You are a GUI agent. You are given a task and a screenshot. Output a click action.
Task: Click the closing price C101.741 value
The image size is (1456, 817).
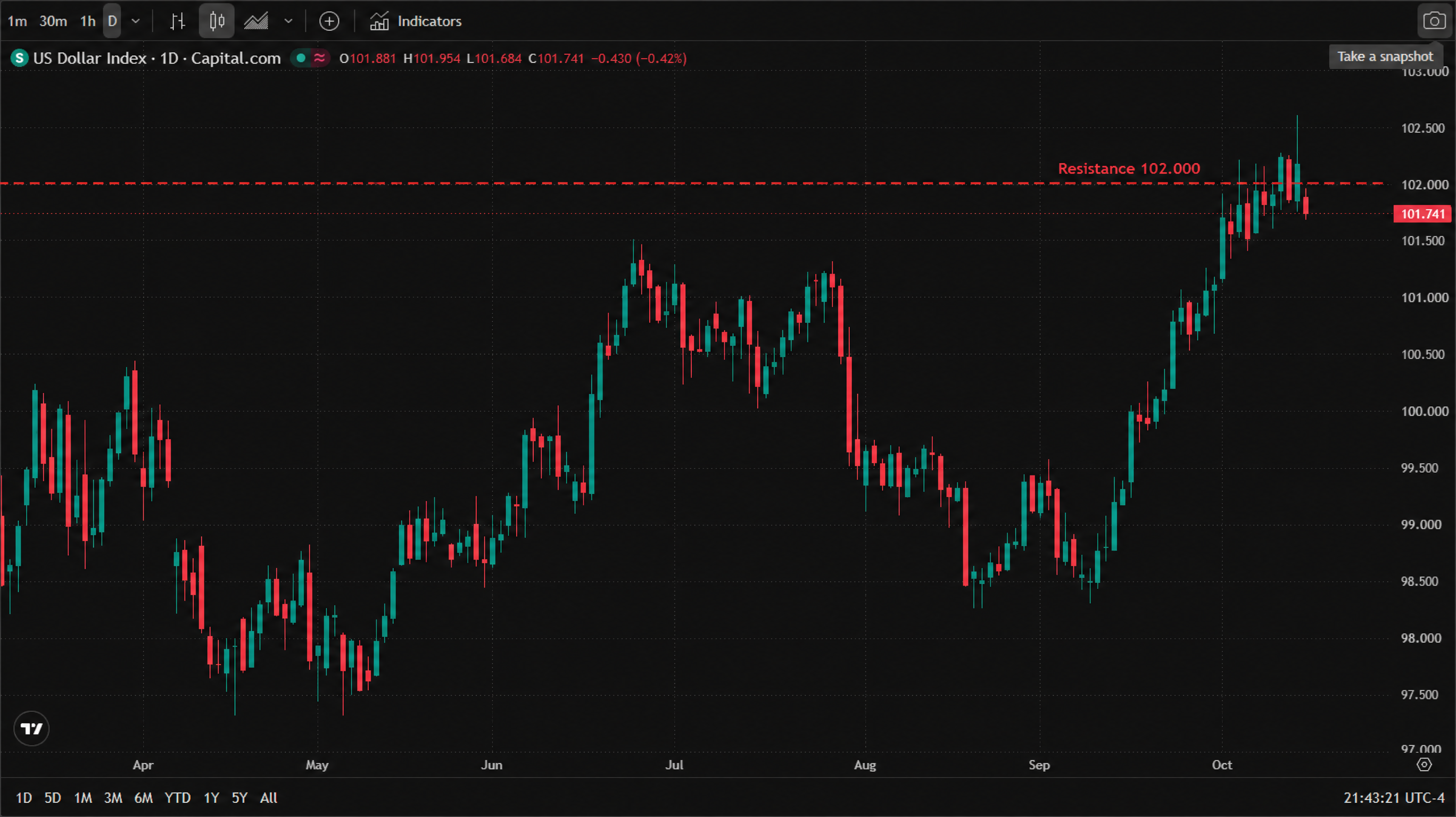point(556,58)
